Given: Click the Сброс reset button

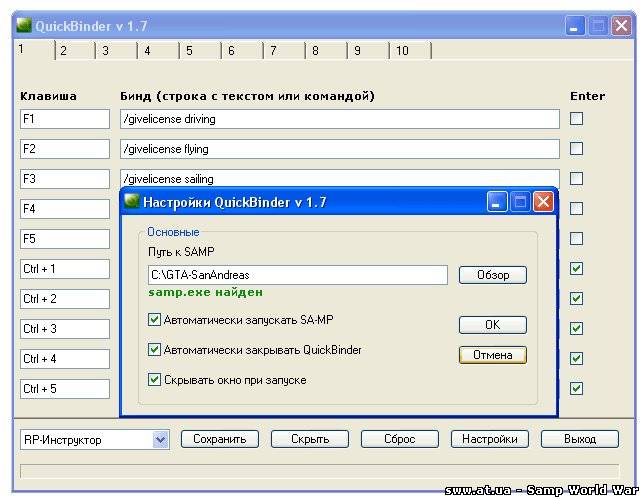Looking at the screenshot, I should tap(400, 439).
